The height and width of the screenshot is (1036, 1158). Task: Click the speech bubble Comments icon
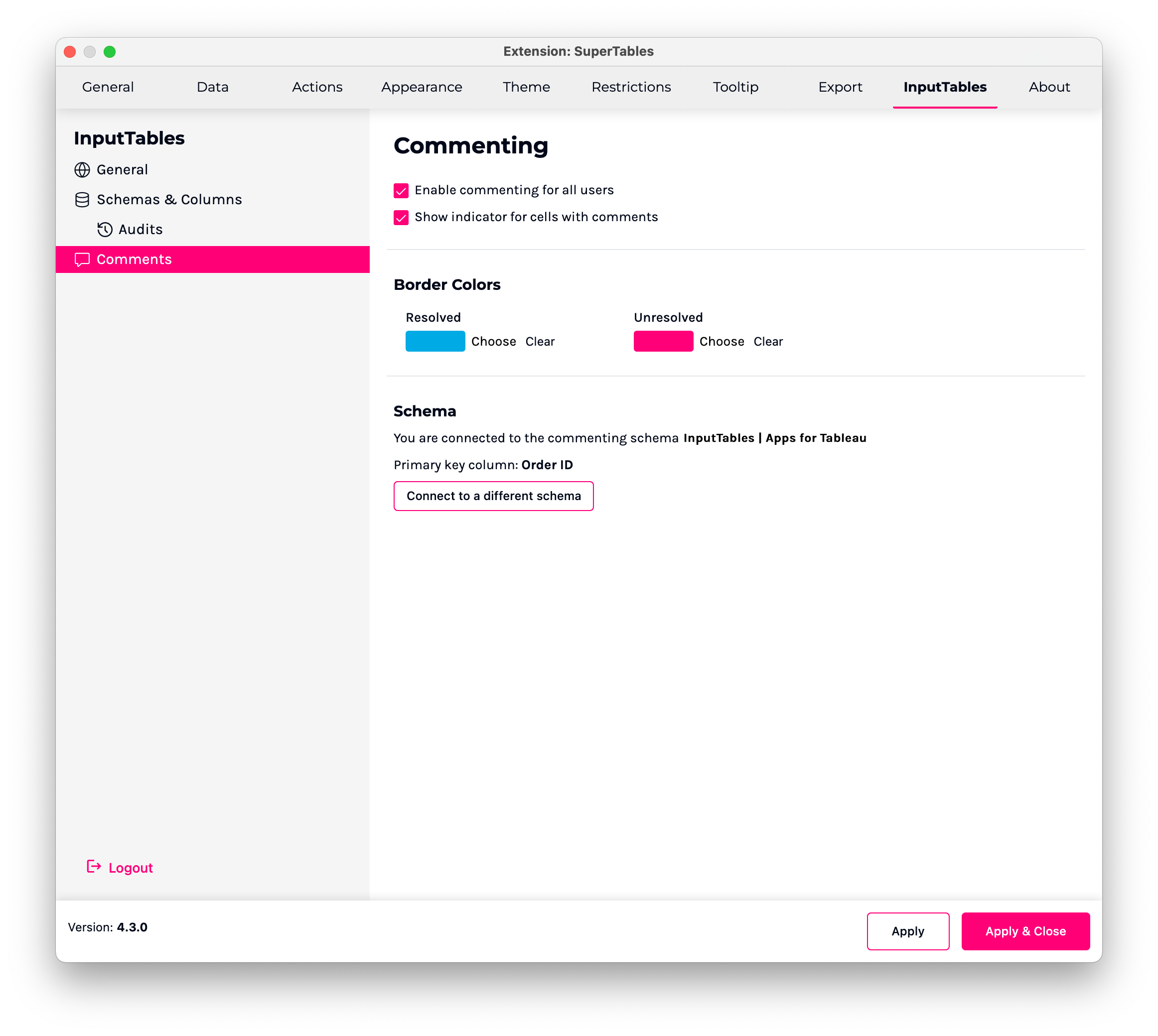(82, 259)
